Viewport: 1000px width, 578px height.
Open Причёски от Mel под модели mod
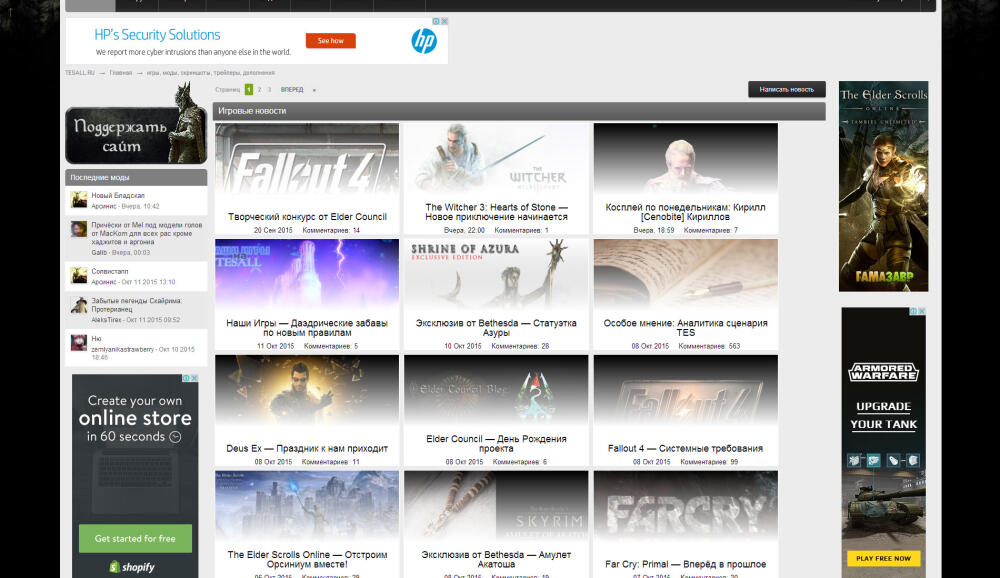[147, 233]
